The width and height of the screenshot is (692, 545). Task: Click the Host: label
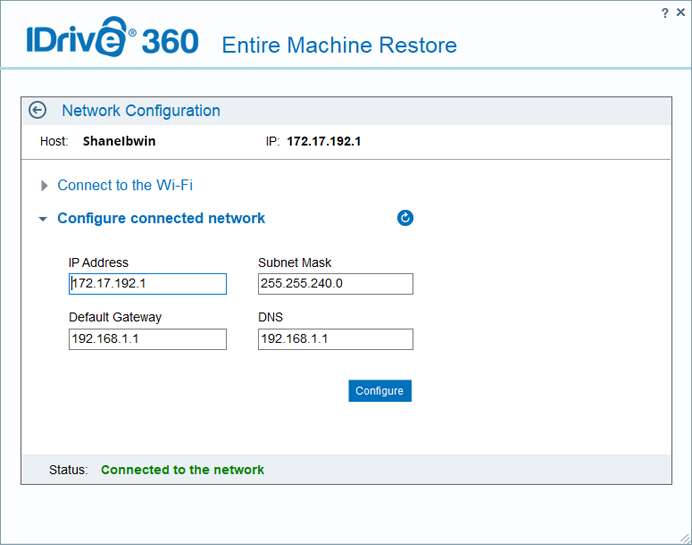click(x=54, y=141)
